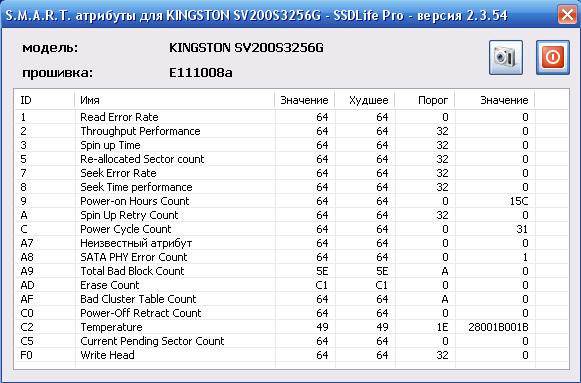Select the Temperature row

pyautogui.click(x=291, y=327)
